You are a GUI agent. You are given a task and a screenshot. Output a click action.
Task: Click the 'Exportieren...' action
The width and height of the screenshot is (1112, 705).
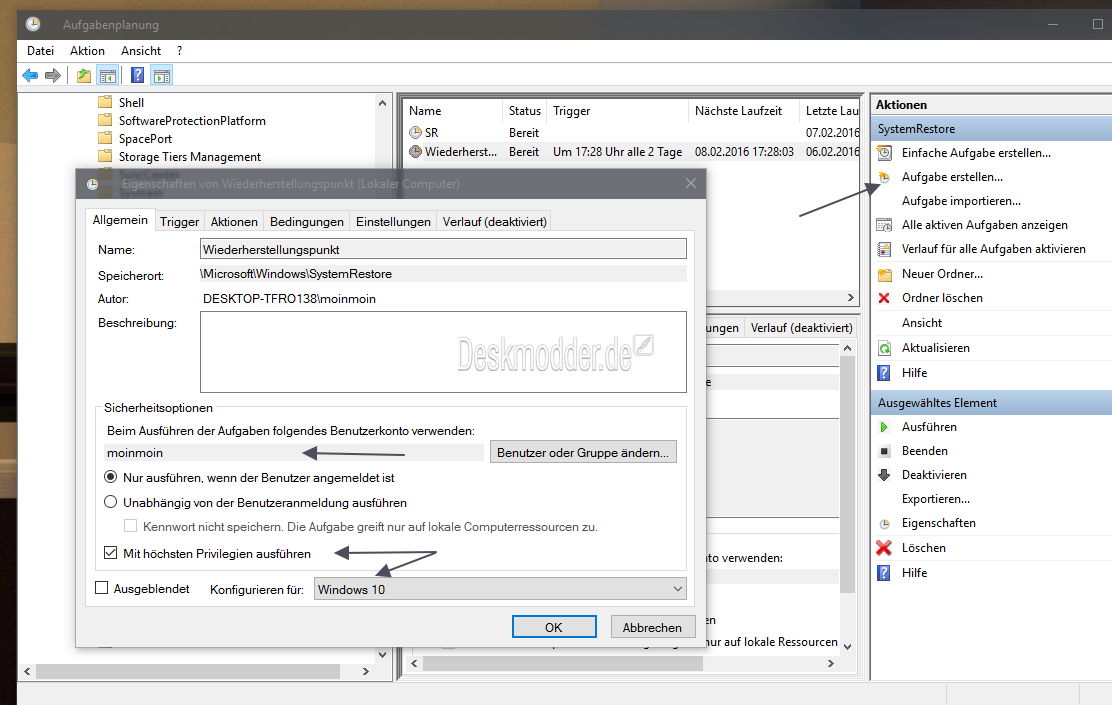coord(935,499)
